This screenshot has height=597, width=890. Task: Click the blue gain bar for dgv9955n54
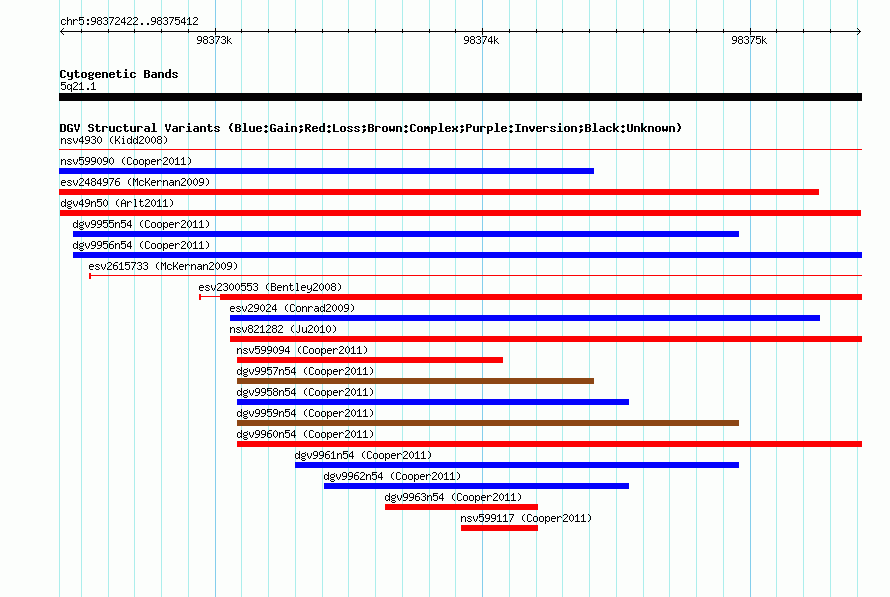[x=406, y=234]
